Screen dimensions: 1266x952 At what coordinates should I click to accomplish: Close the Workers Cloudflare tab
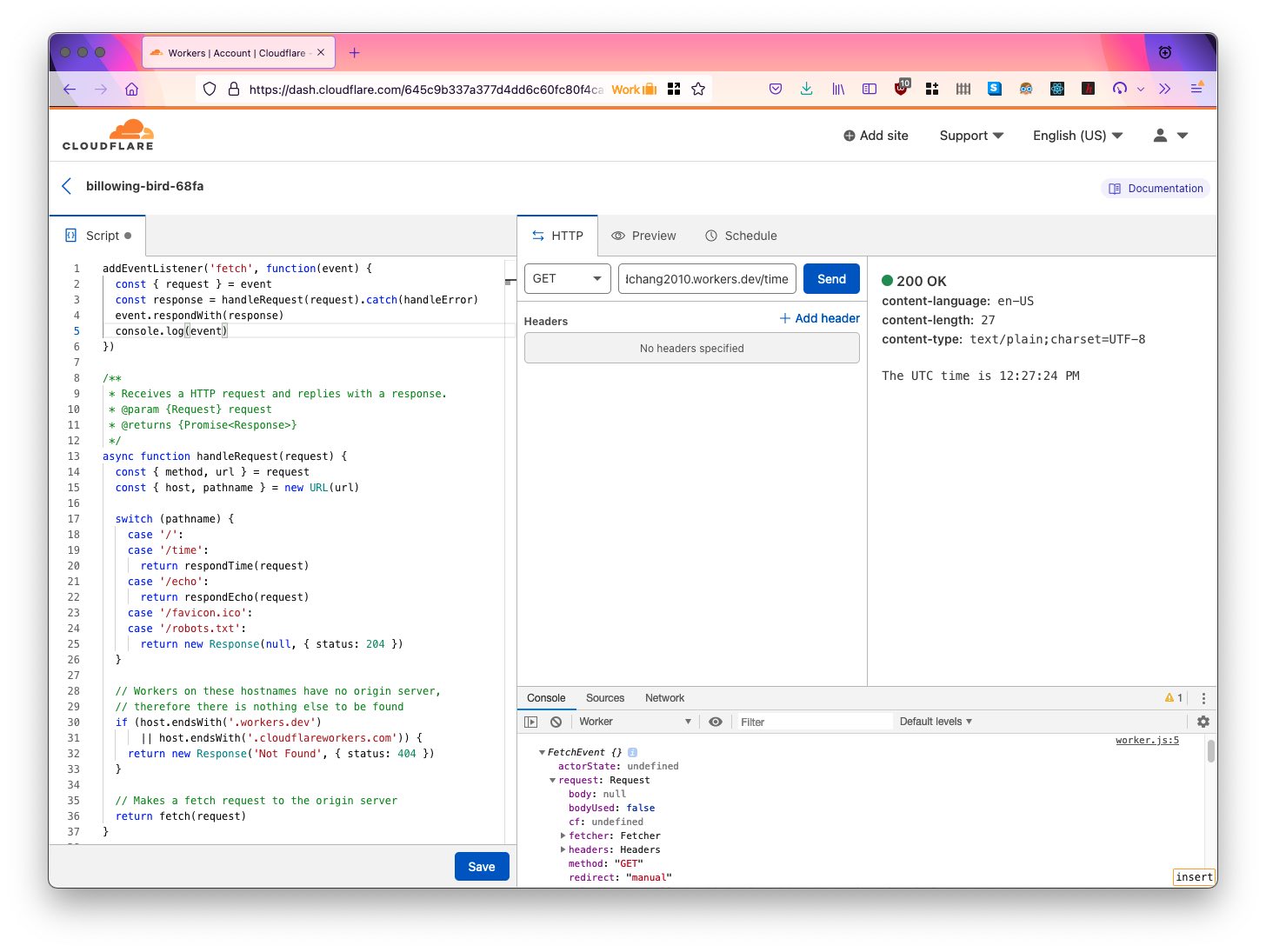click(321, 53)
